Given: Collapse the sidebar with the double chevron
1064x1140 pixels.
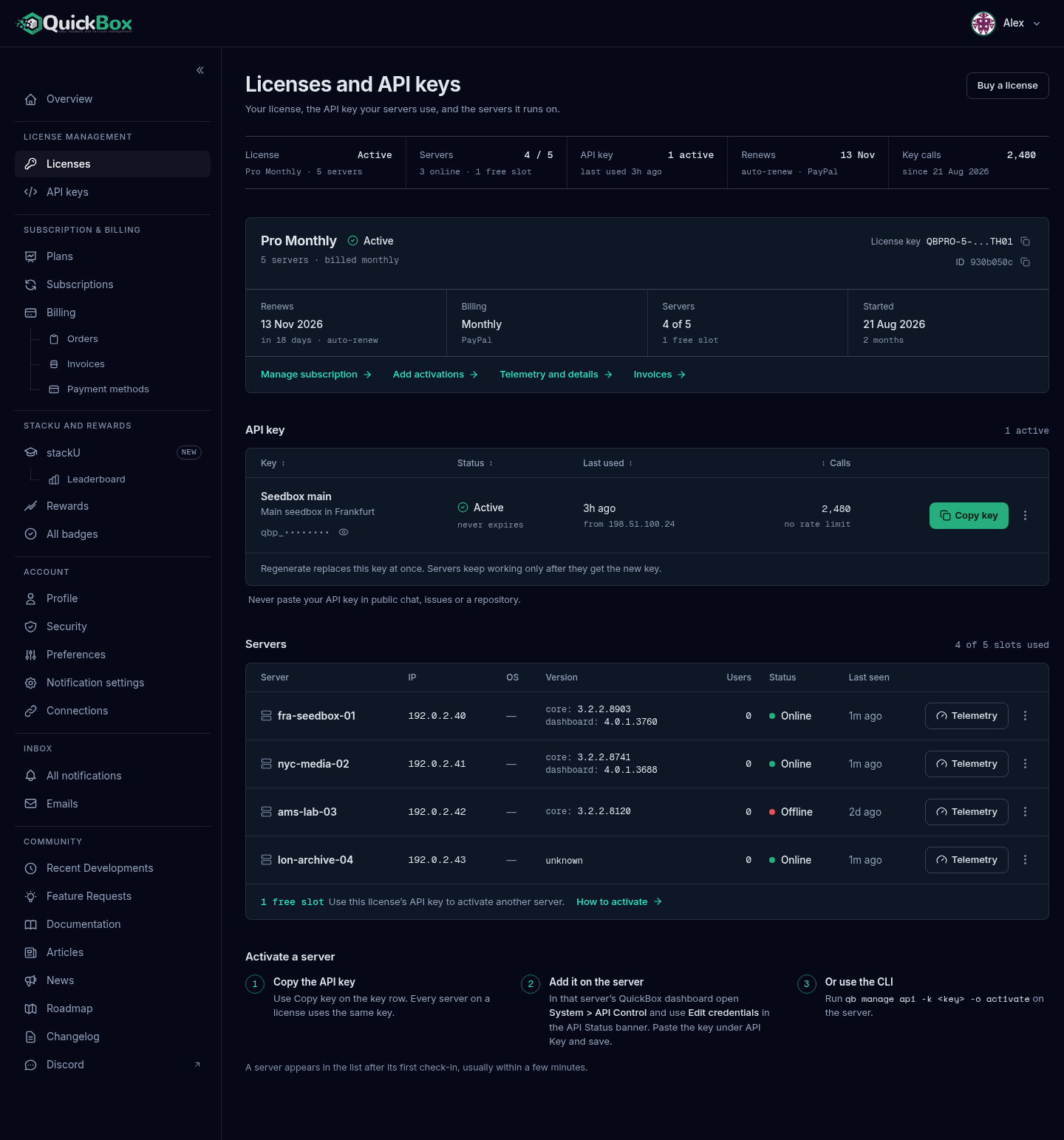Looking at the screenshot, I should pos(199,70).
